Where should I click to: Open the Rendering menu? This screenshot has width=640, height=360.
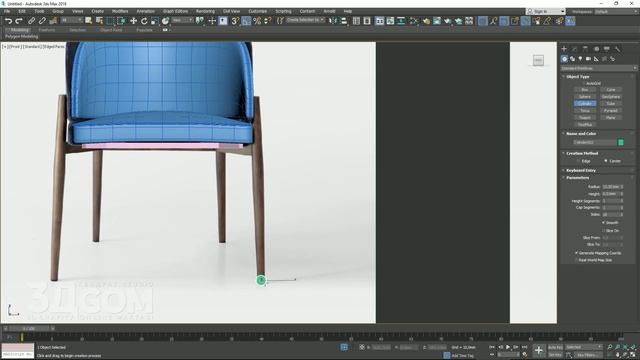205,11
